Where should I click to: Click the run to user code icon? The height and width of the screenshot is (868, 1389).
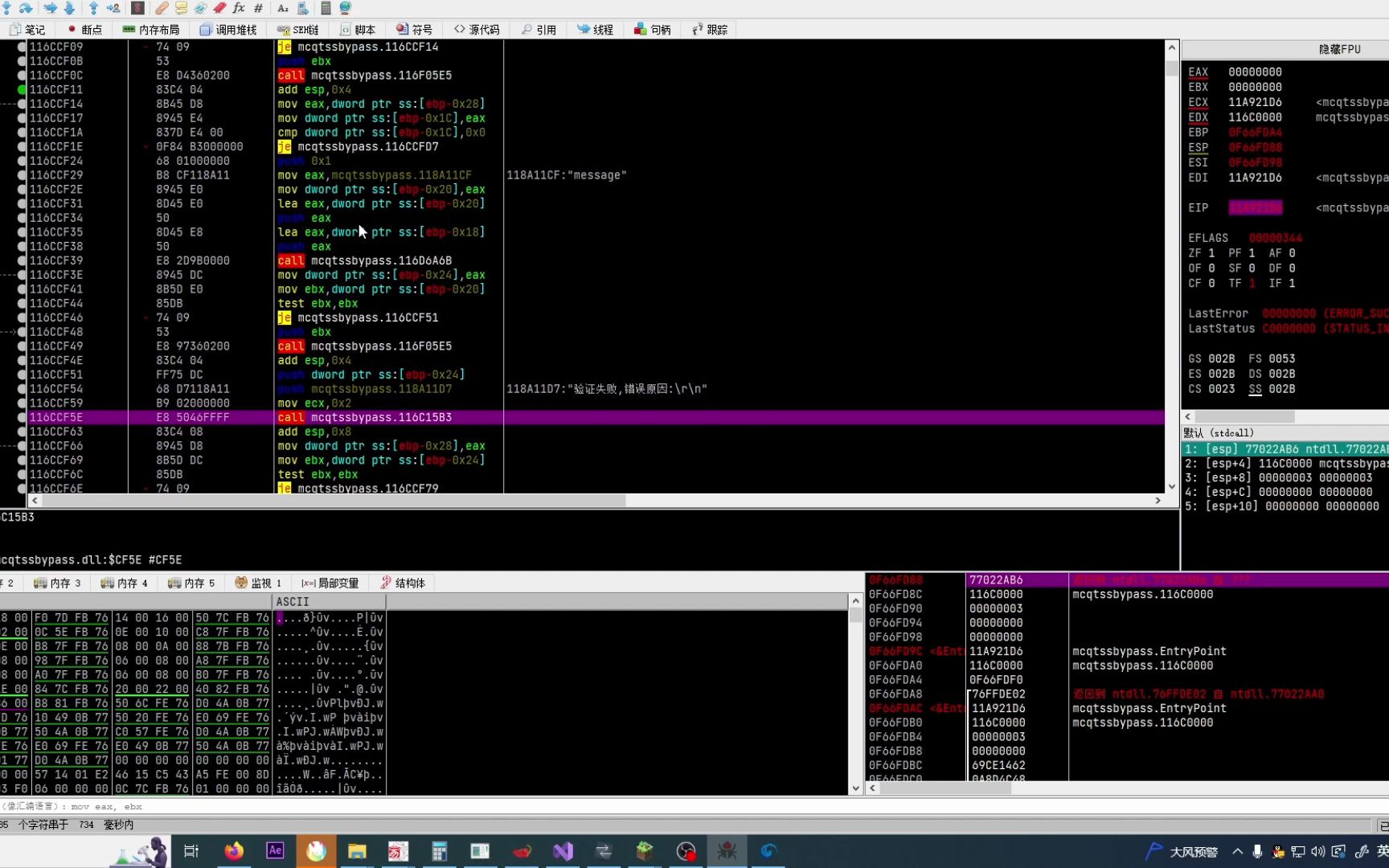point(113,8)
